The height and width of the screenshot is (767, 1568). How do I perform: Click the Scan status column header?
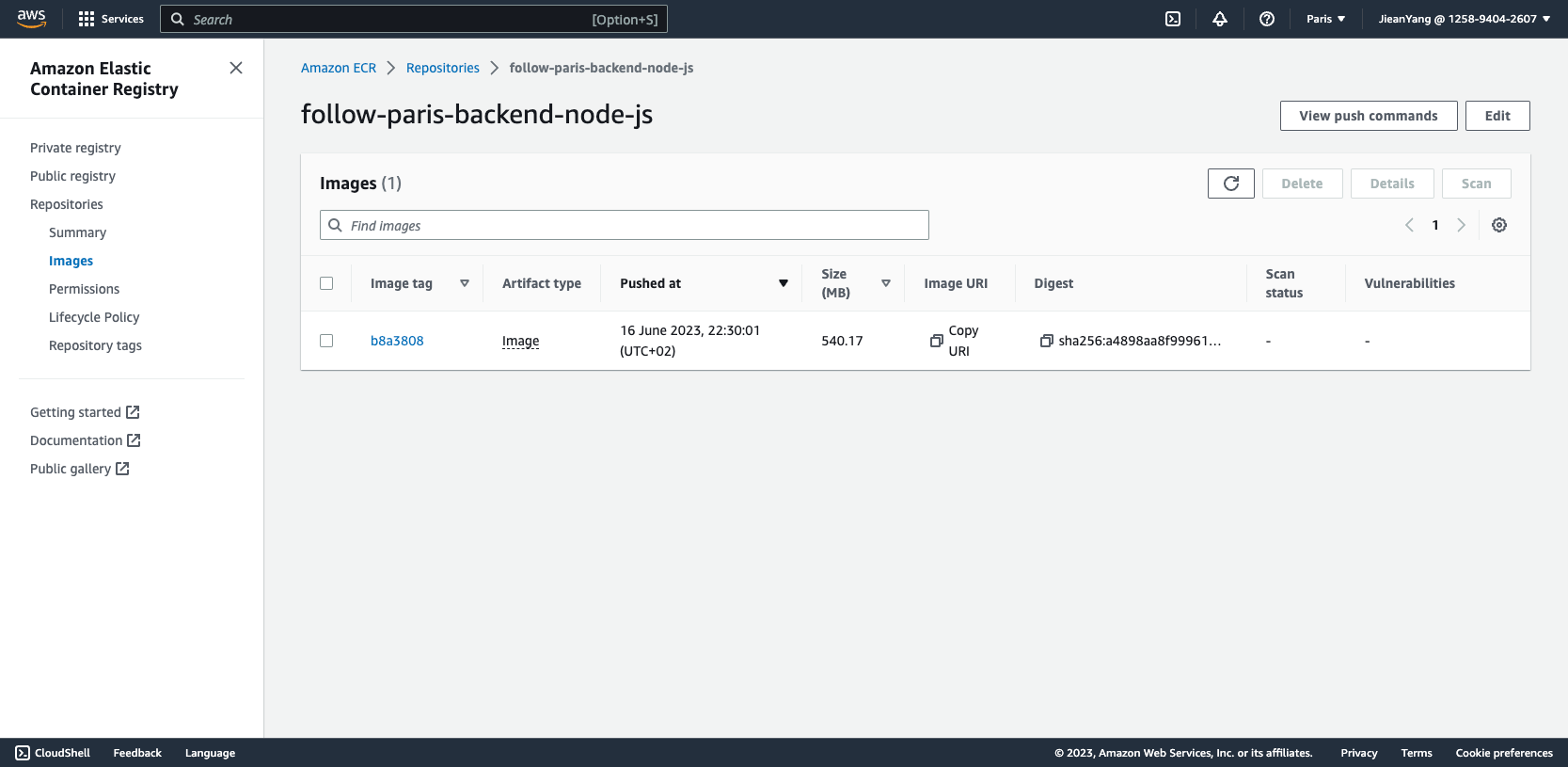pos(1284,283)
